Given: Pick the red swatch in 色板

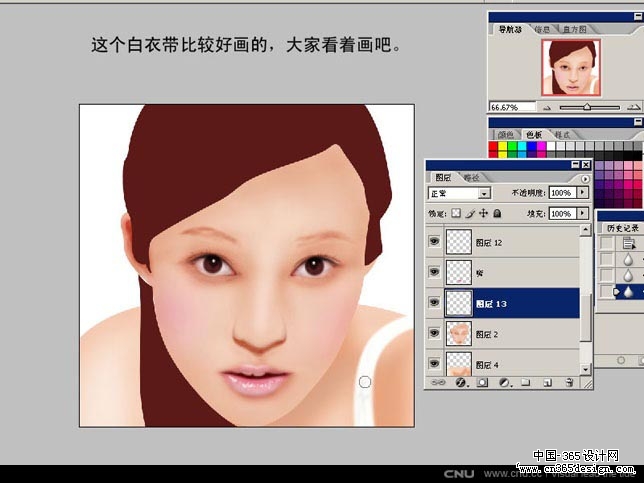Looking at the screenshot, I should [x=493, y=146].
